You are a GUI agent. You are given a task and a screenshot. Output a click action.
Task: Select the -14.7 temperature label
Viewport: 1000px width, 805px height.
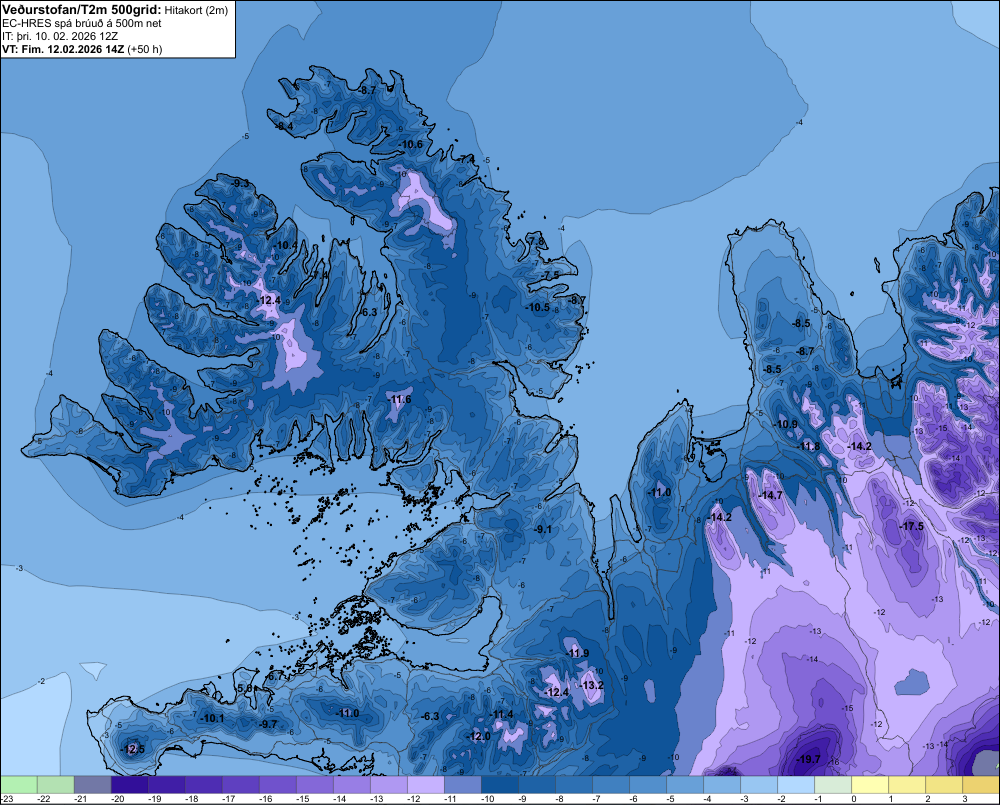[770, 495]
